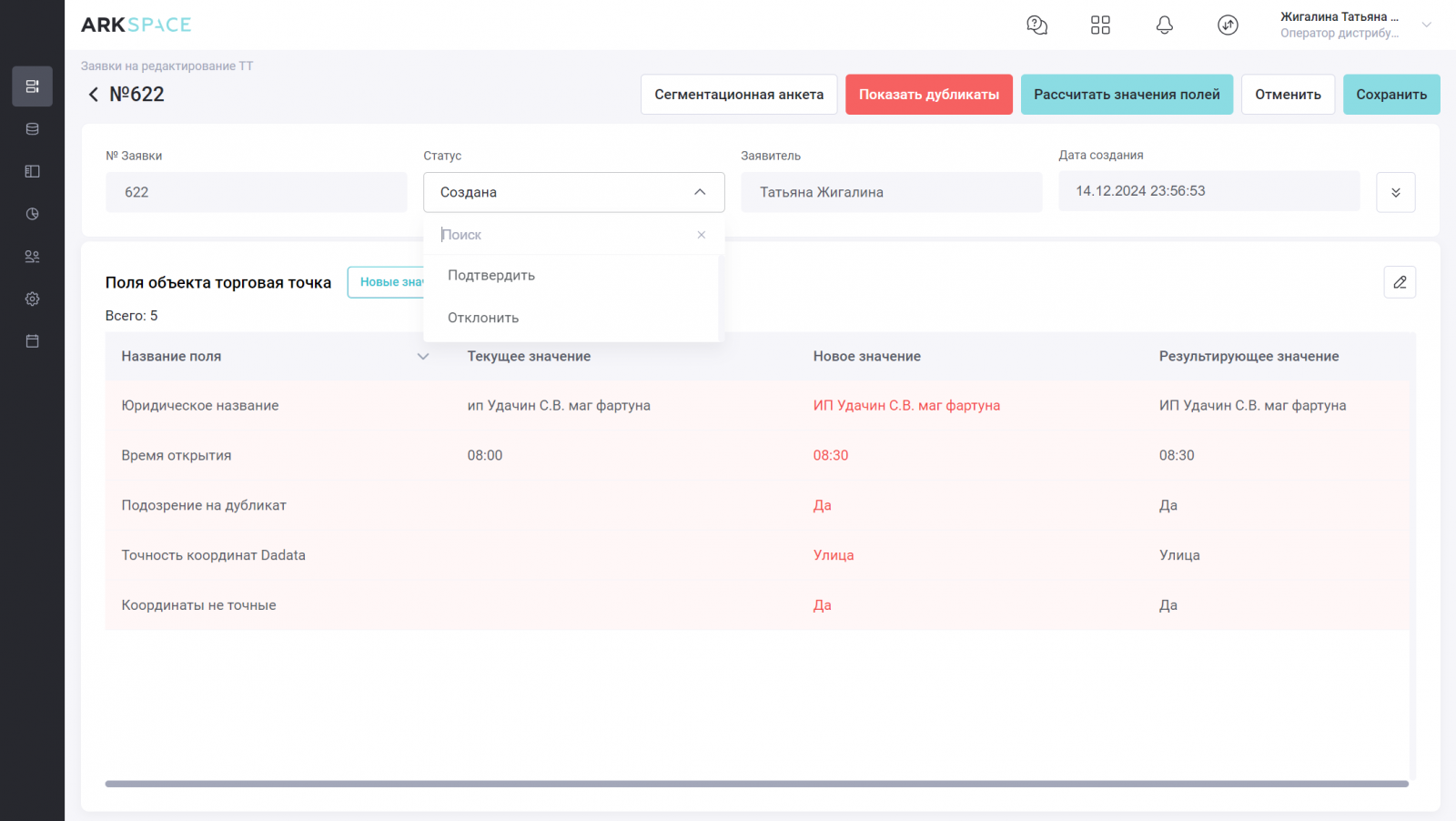
Task: Open the database icon in sidebar
Action: (x=33, y=129)
